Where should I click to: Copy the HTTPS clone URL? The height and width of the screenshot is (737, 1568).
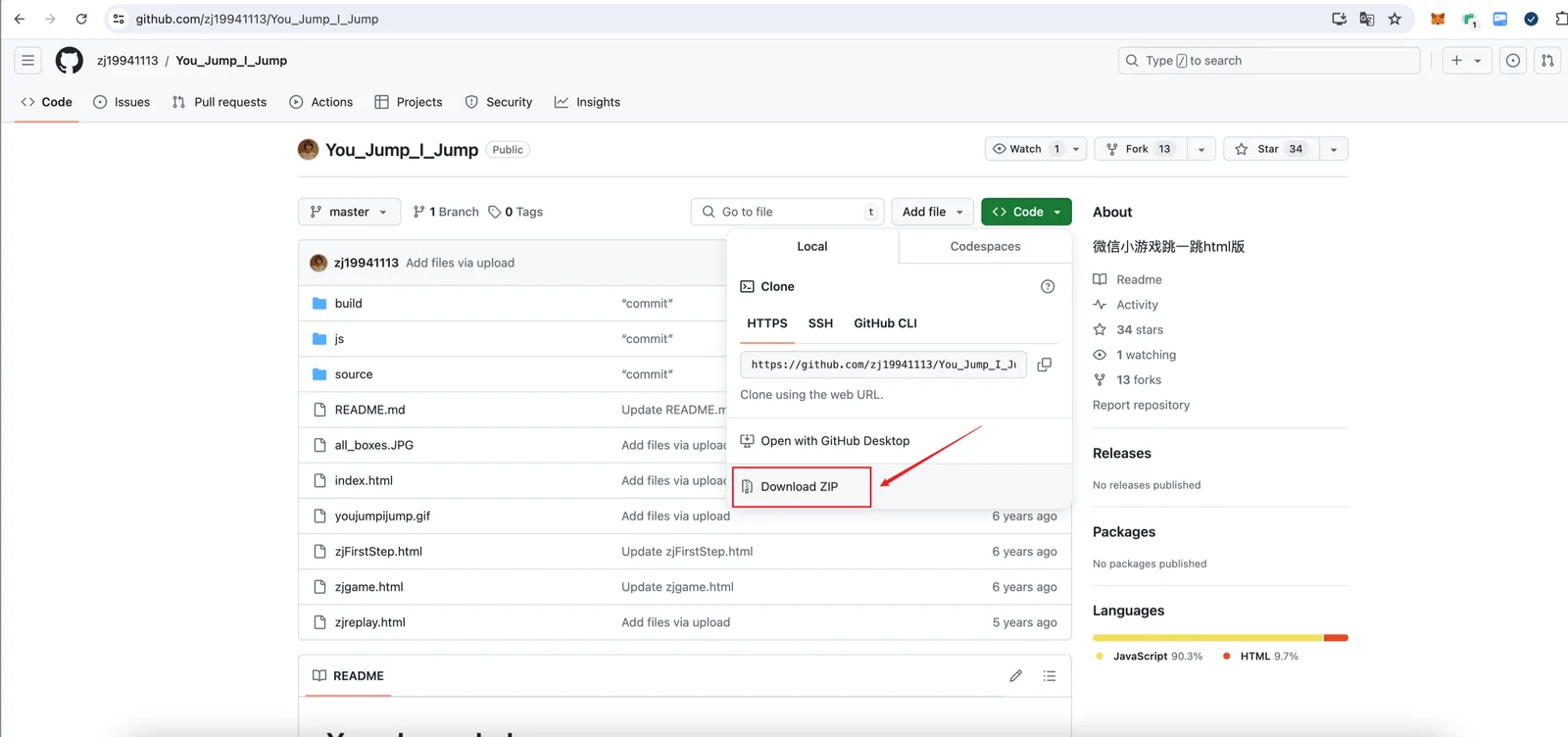pyautogui.click(x=1045, y=365)
